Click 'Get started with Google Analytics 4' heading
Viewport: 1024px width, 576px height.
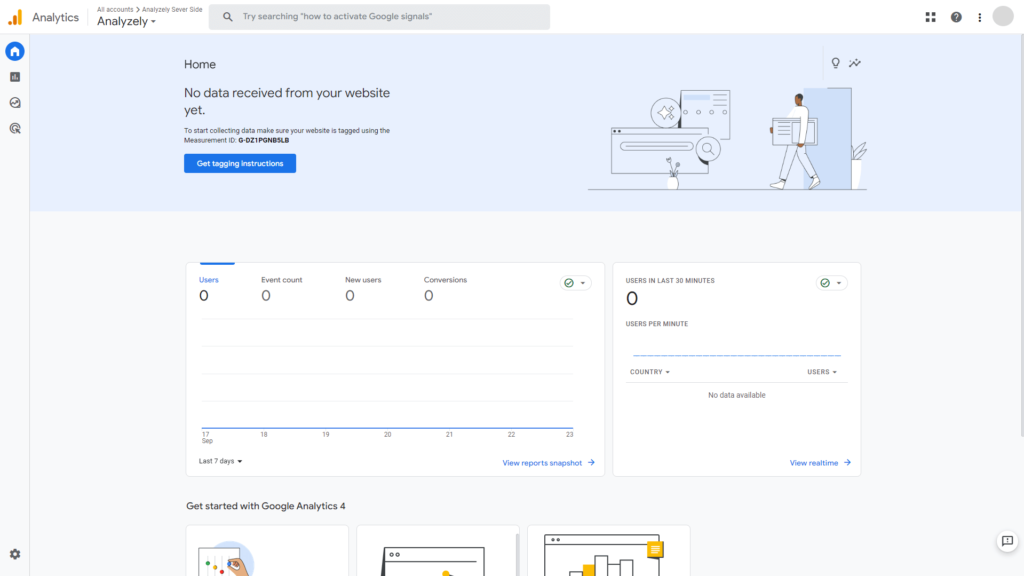(x=266, y=506)
